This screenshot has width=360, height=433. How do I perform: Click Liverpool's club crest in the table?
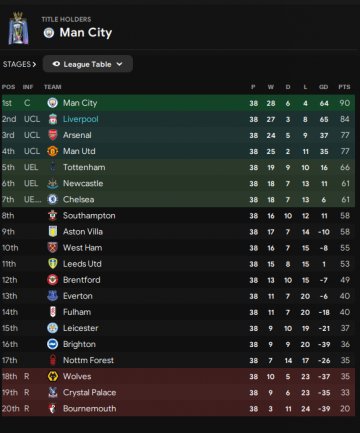[x=52, y=119]
